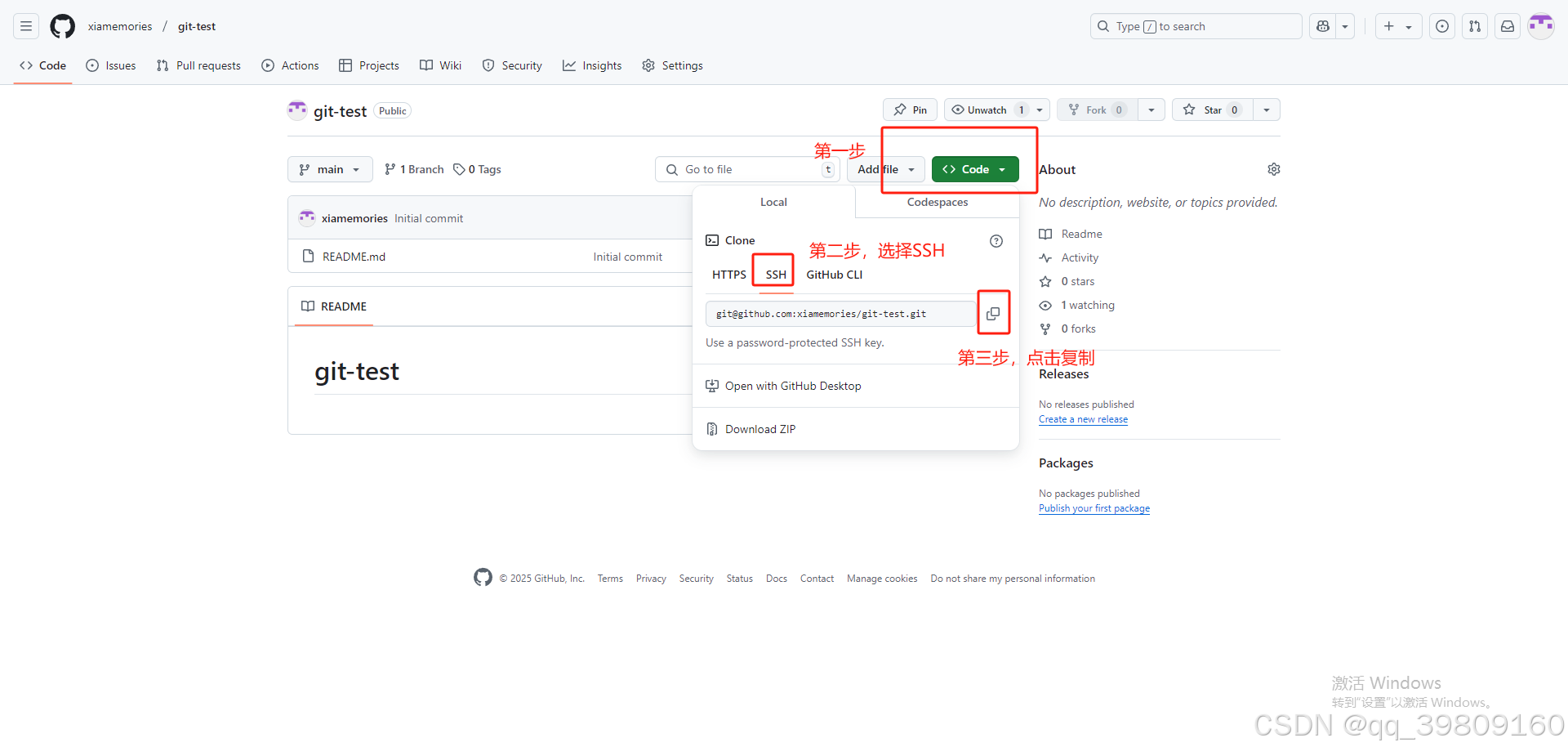The width and height of the screenshot is (1568, 751).
Task: Choose the HTTPS clone option
Action: click(x=729, y=275)
